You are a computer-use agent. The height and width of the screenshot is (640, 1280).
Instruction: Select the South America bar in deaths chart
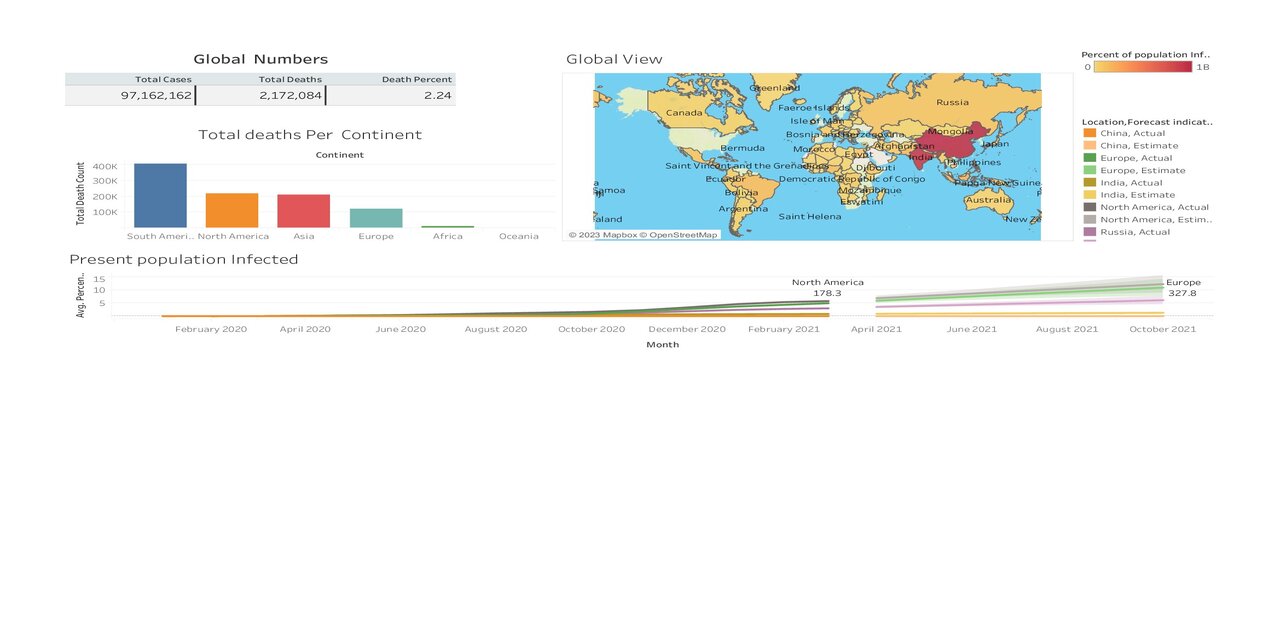pyautogui.click(x=159, y=195)
